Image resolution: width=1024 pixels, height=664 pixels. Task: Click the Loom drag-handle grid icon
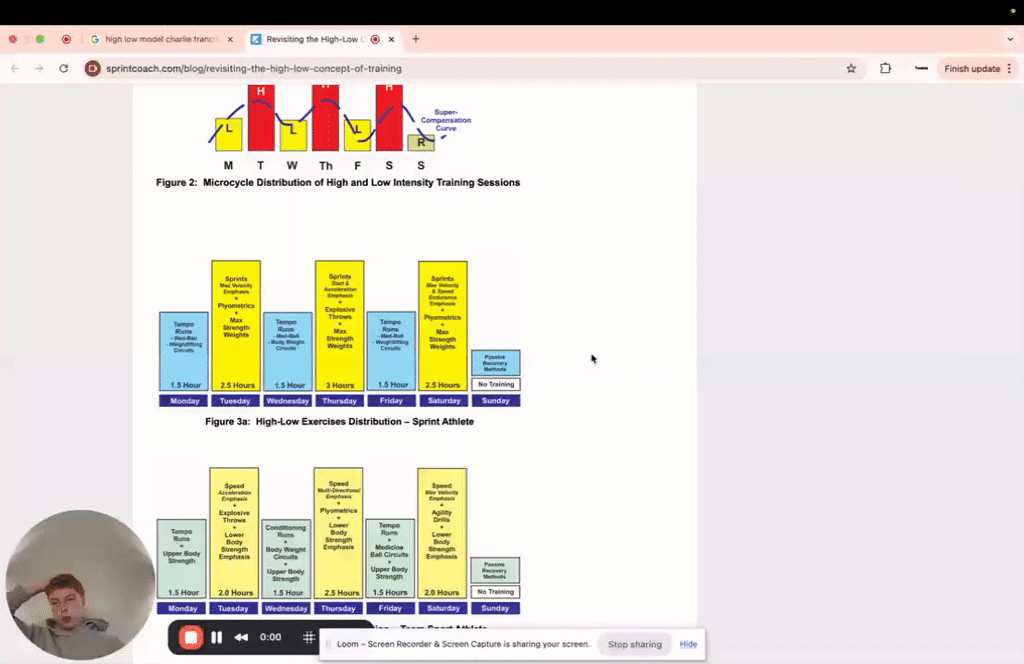[309, 637]
